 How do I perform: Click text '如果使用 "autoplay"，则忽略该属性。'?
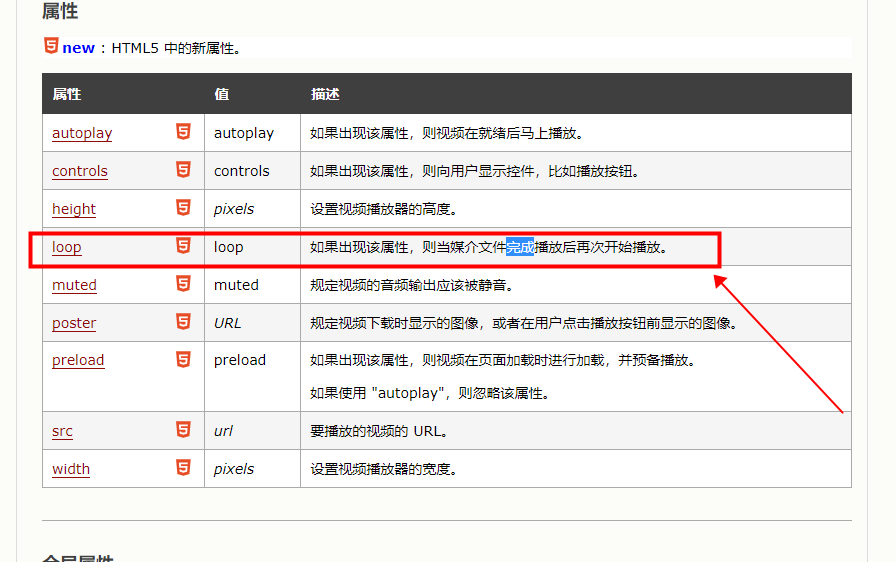pos(430,393)
